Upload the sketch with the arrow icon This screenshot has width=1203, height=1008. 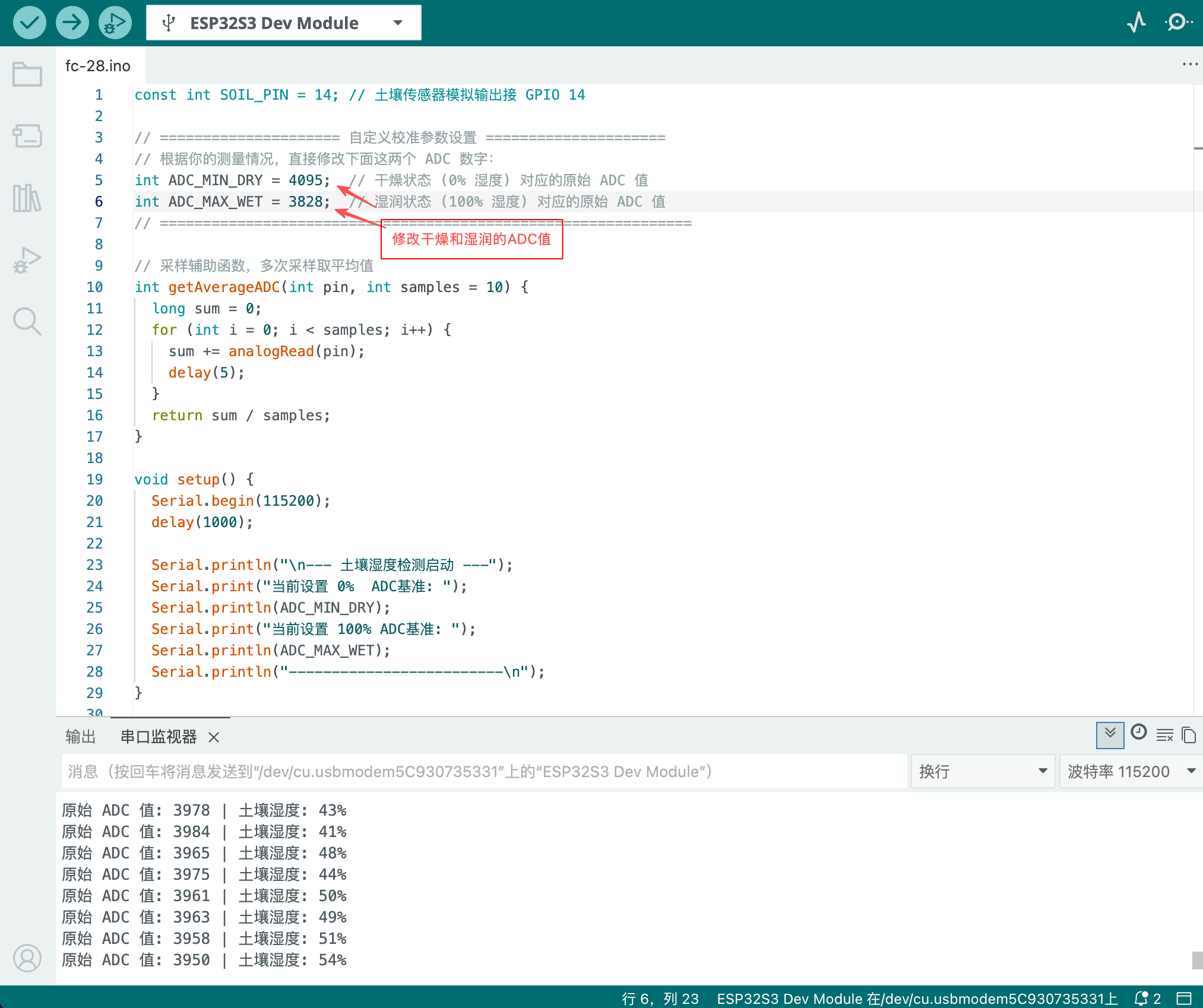coord(72,23)
